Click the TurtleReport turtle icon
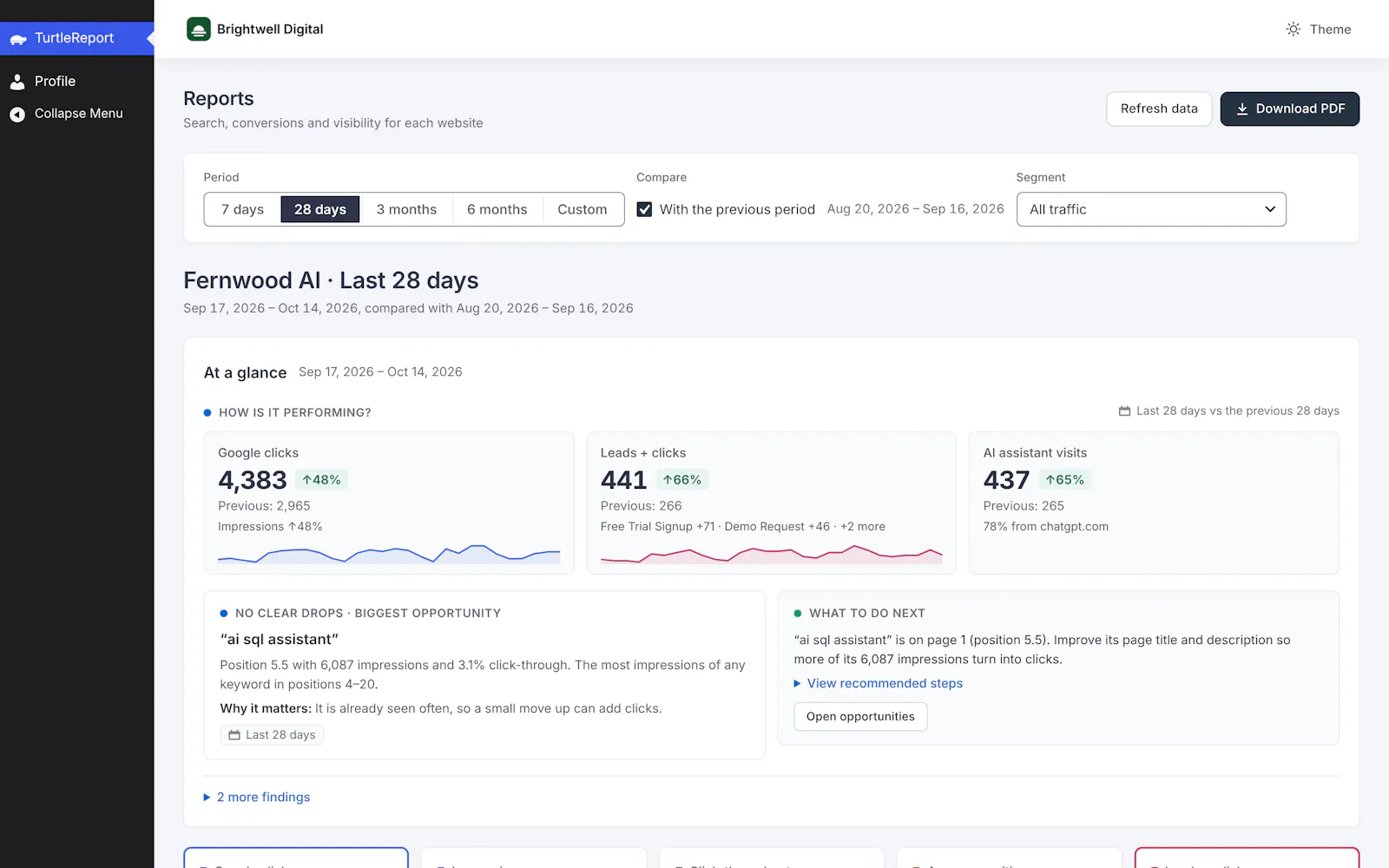Image resolution: width=1389 pixels, height=868 pixels. [18, 39]
